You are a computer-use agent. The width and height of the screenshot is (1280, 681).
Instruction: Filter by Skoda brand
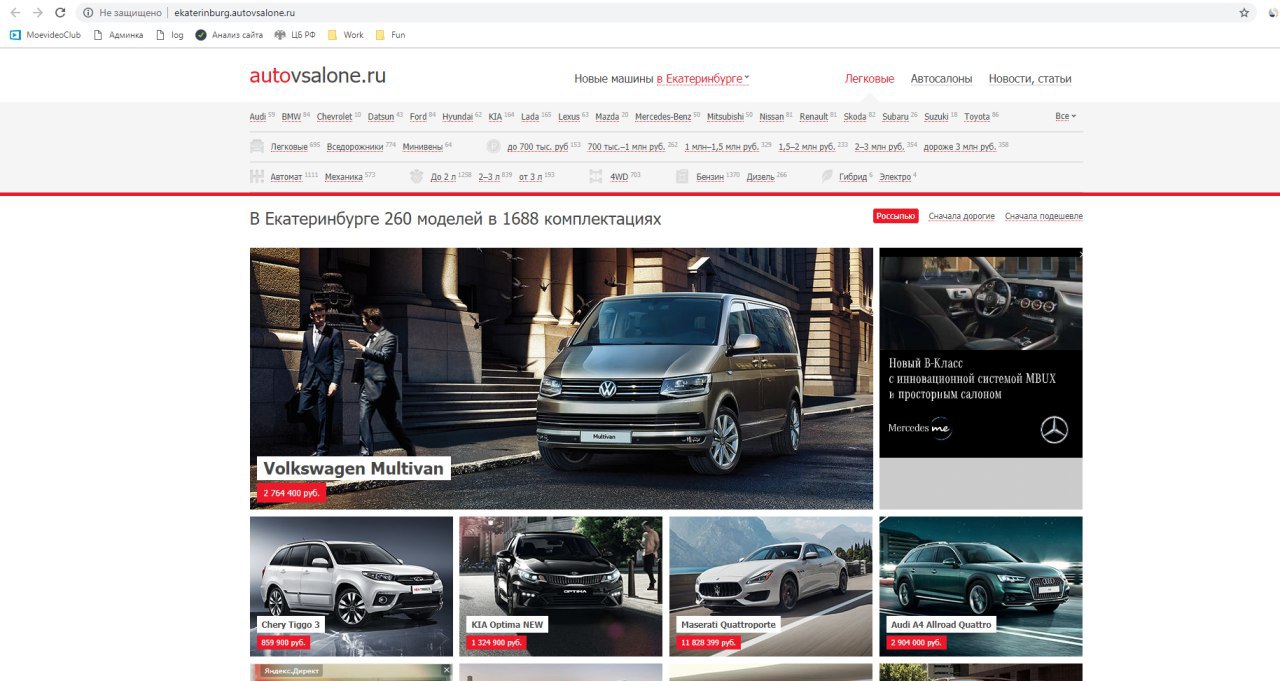click(855, 117)
